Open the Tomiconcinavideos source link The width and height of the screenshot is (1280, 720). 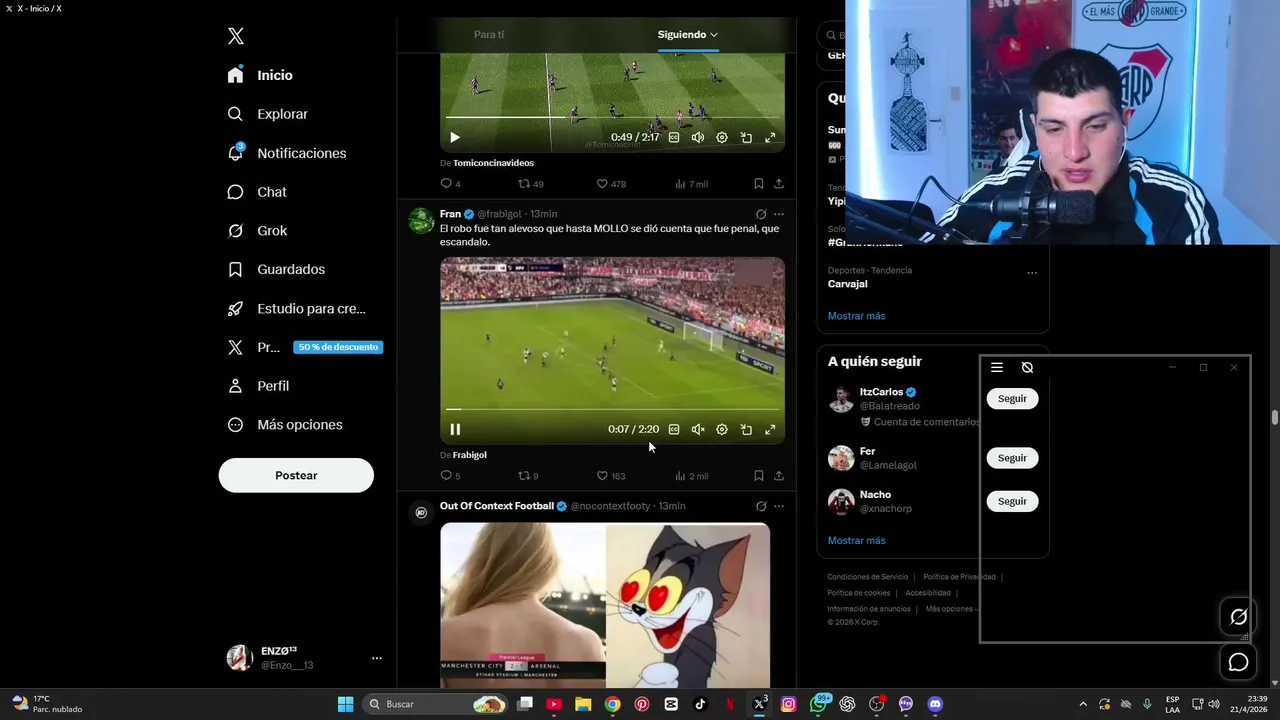[x=493, y=163]
